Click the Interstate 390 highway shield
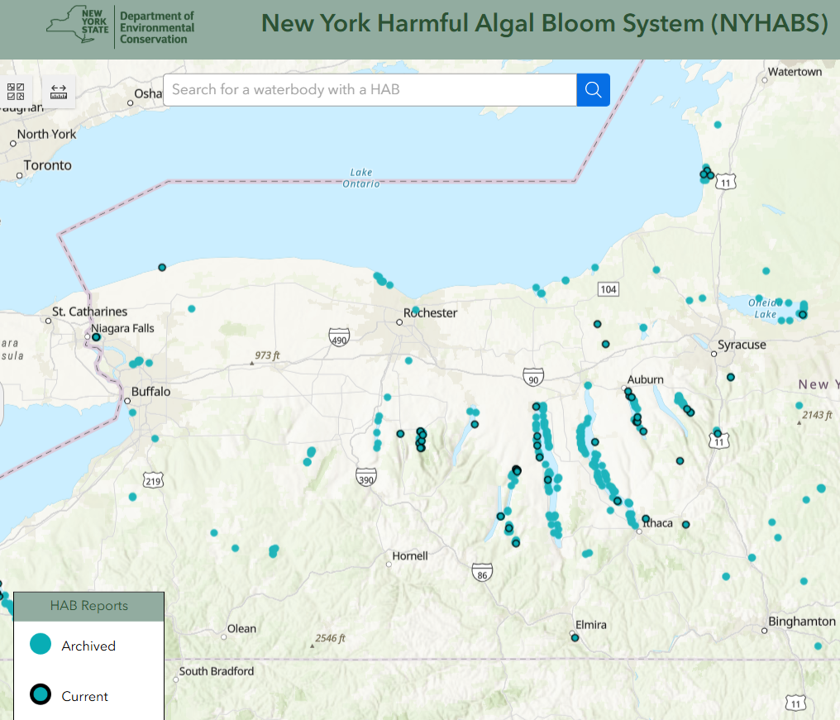The width and height of the screenshot is (840, 720). (x=366, y=476)
